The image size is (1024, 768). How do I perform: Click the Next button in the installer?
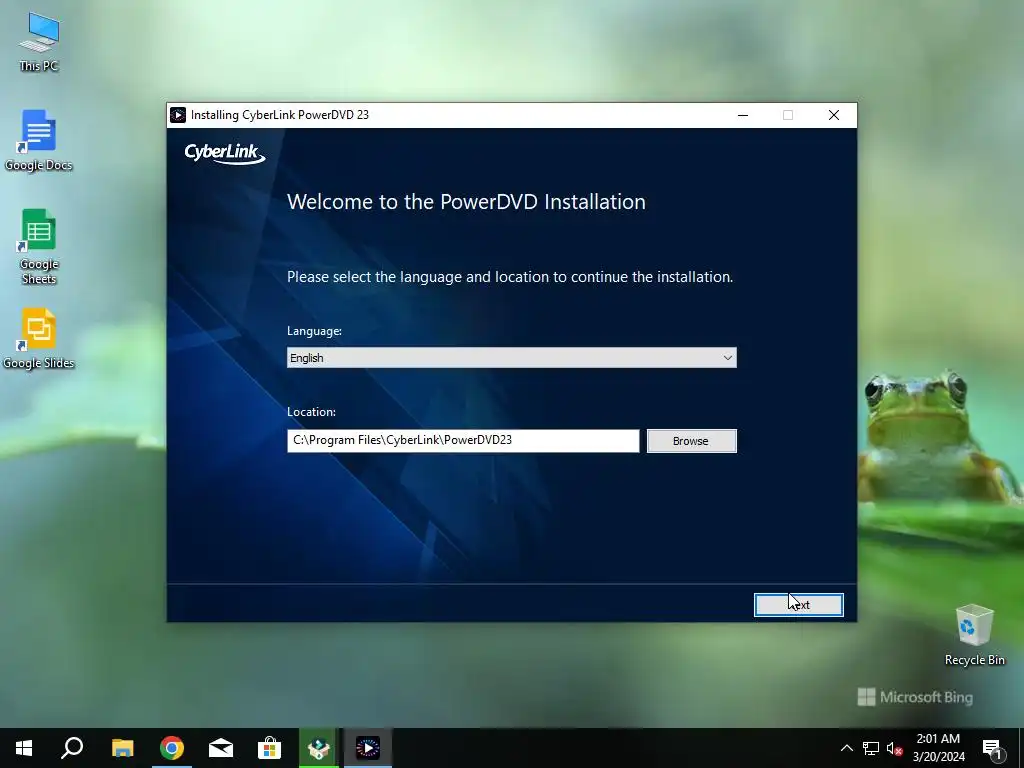click(x=798, y=605)
